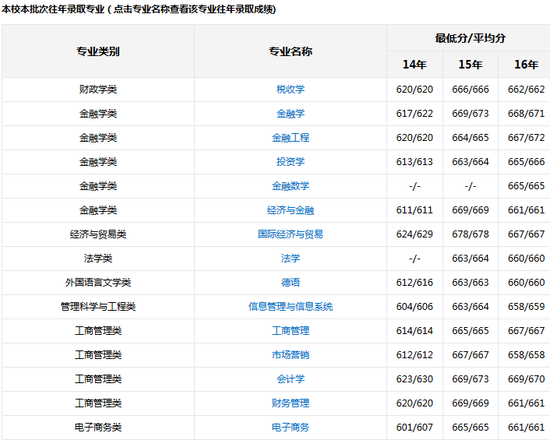Click the 最低分/平均分 header
Image resolution: width=550 pixels, height=440 pixels.
[x=470, y=38]
